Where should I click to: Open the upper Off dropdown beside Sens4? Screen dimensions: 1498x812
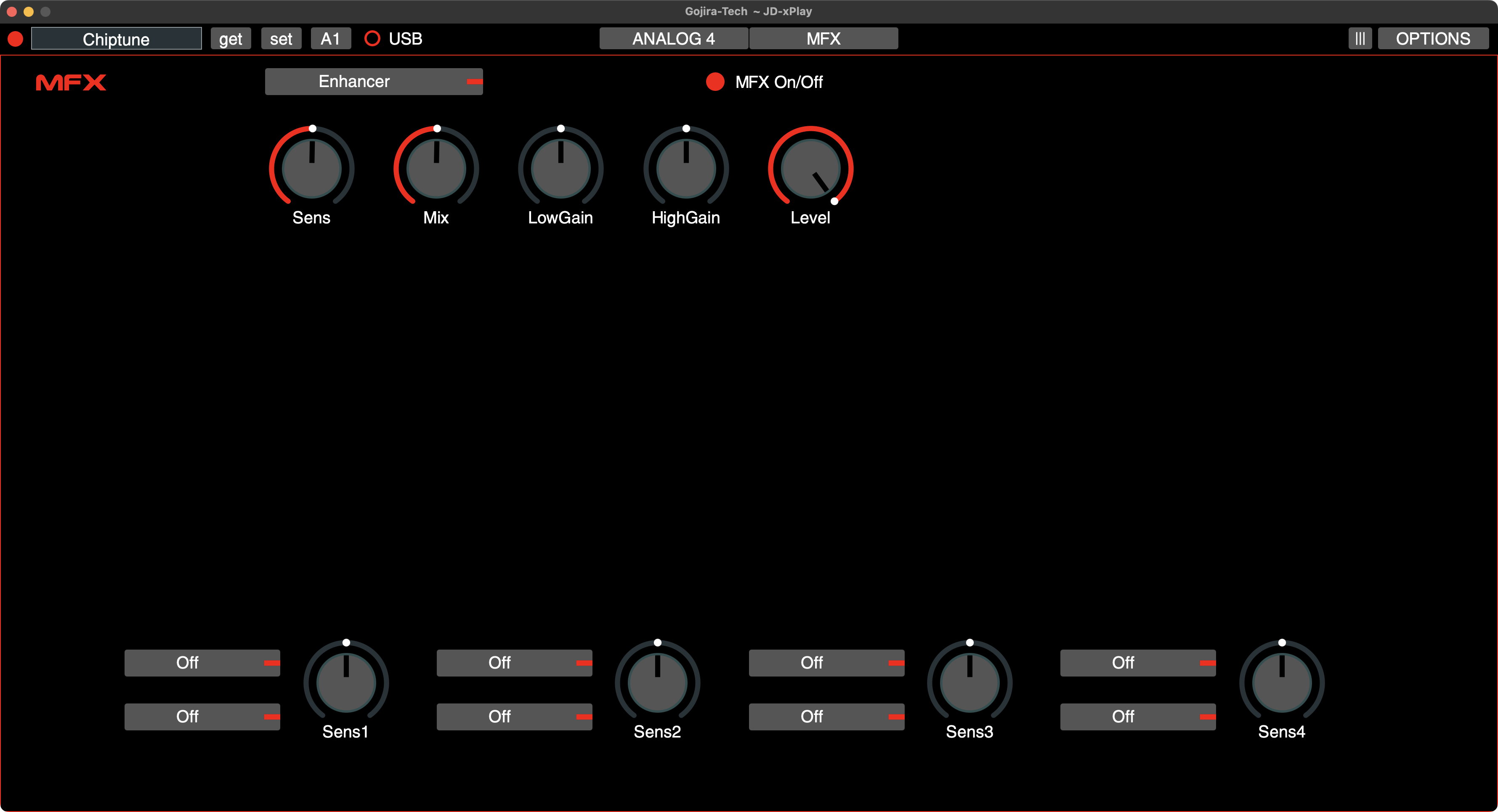click(1138, 663)
